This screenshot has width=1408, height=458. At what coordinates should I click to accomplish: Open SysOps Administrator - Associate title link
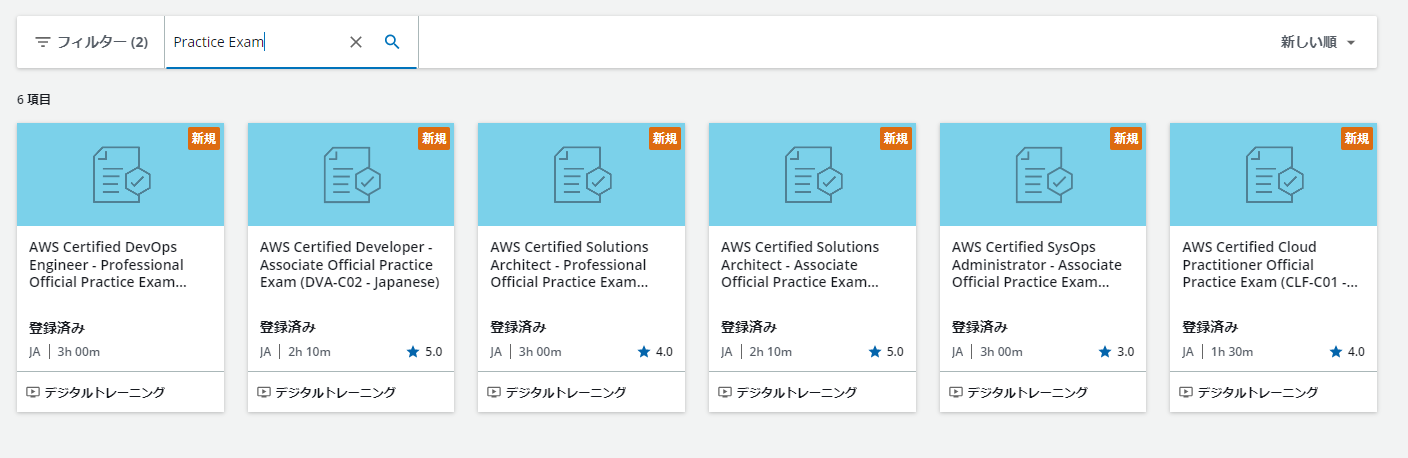click(1038, 265)
